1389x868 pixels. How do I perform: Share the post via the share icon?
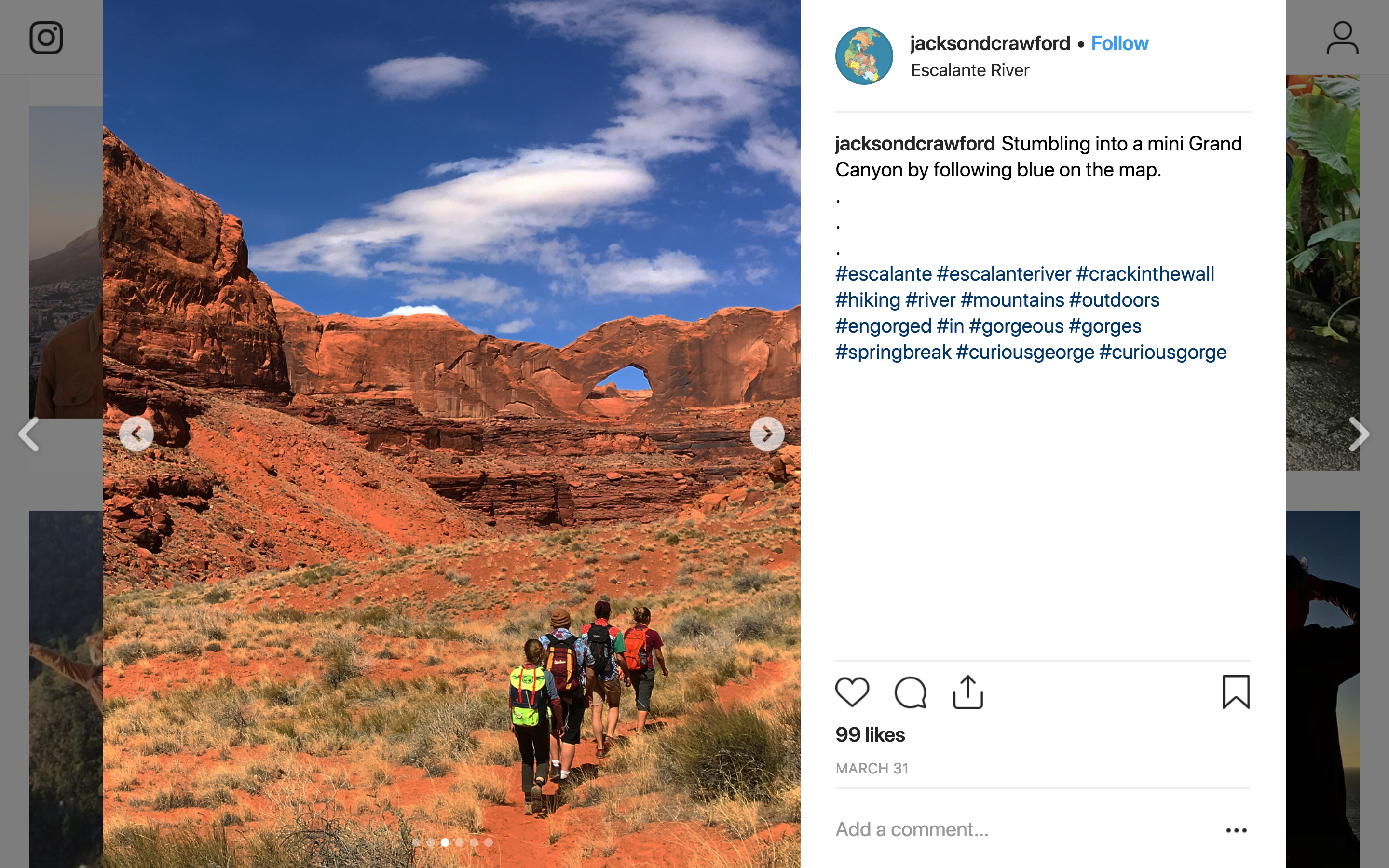967,692
